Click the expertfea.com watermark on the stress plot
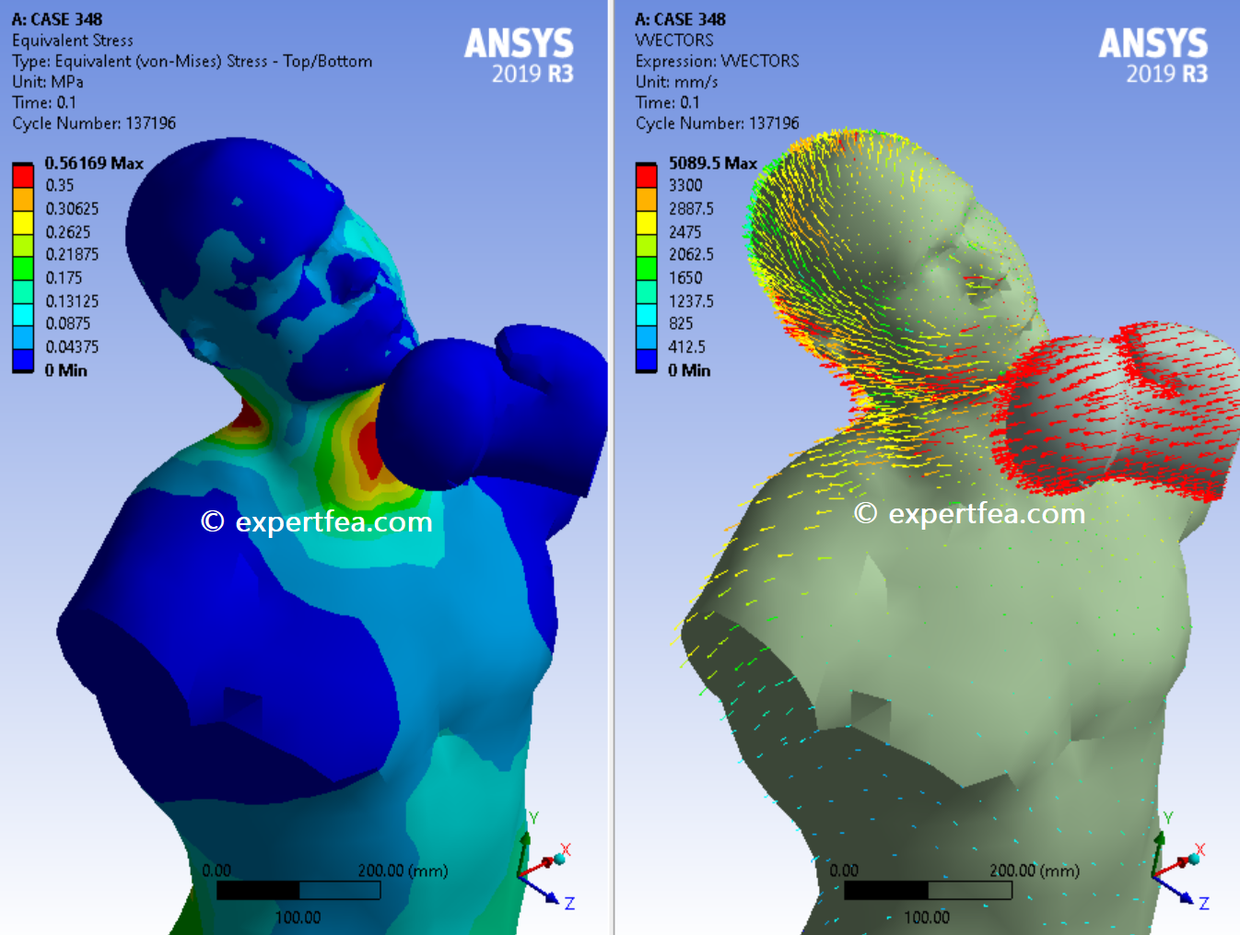The image size is (1240, 935). 315,520
